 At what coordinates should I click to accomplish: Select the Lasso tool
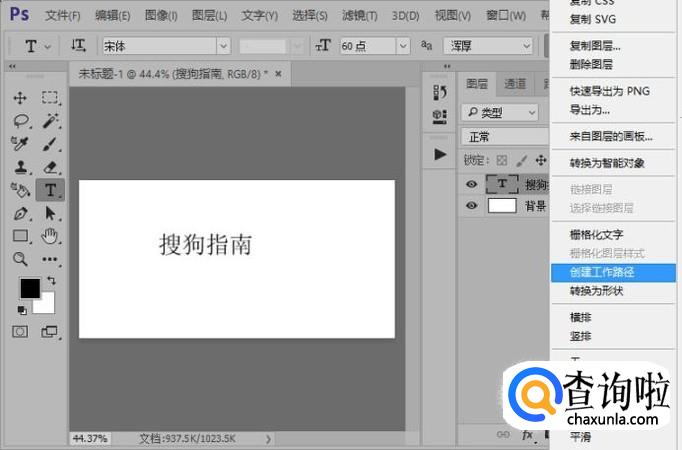click(20, 121)
